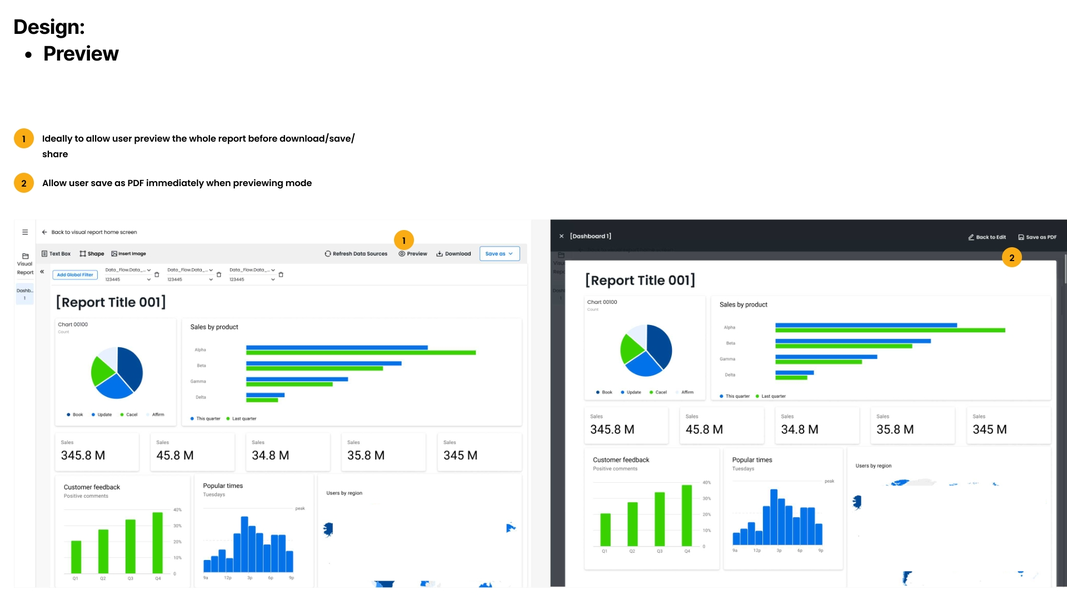
Task: Open the second filter's Data_Flow dropdown
Action: [x=190, y=270]
